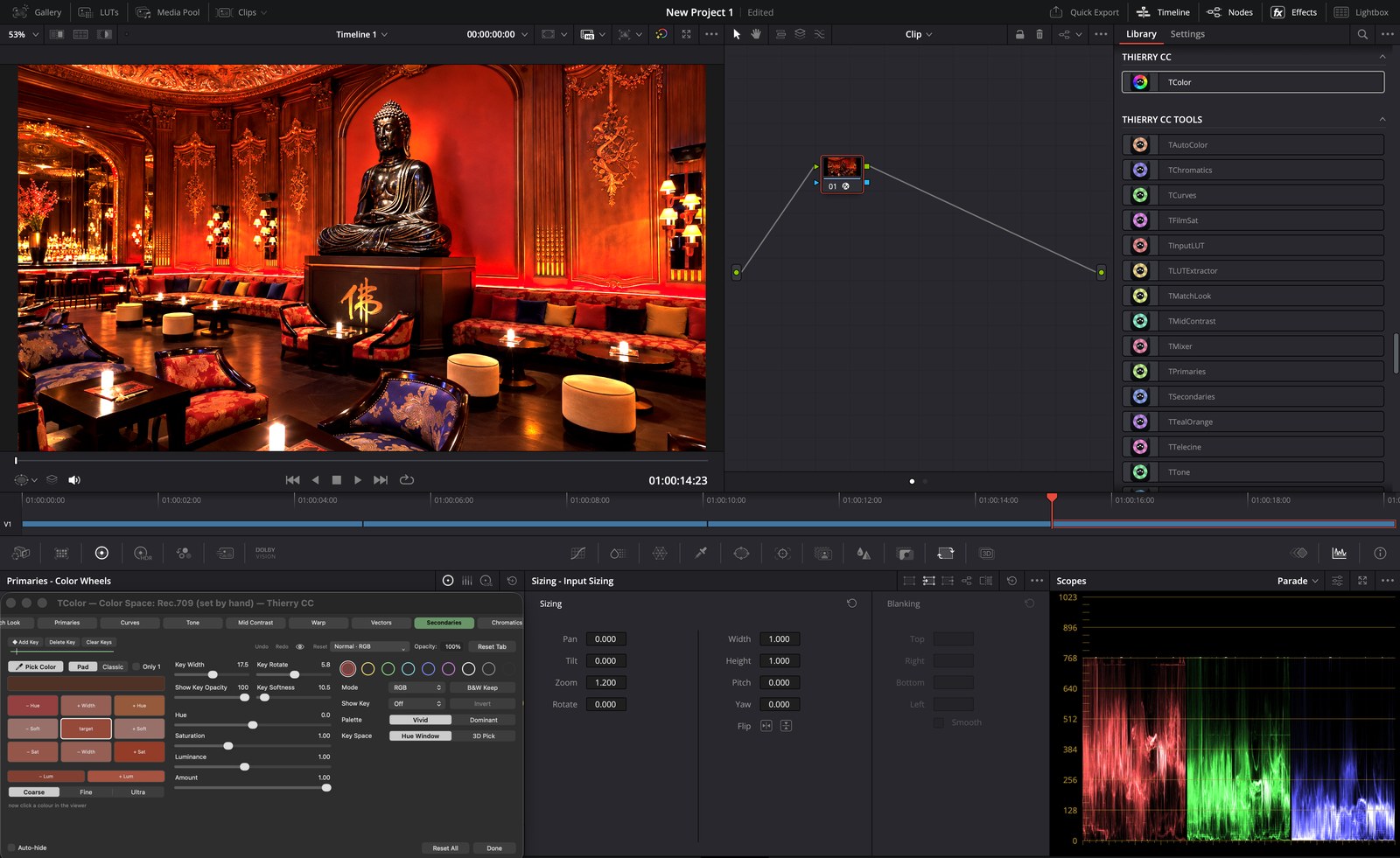This screenshot has width=1400, height=858.
Task: Set the Key Space to 3D Pick
Action: 484,736
